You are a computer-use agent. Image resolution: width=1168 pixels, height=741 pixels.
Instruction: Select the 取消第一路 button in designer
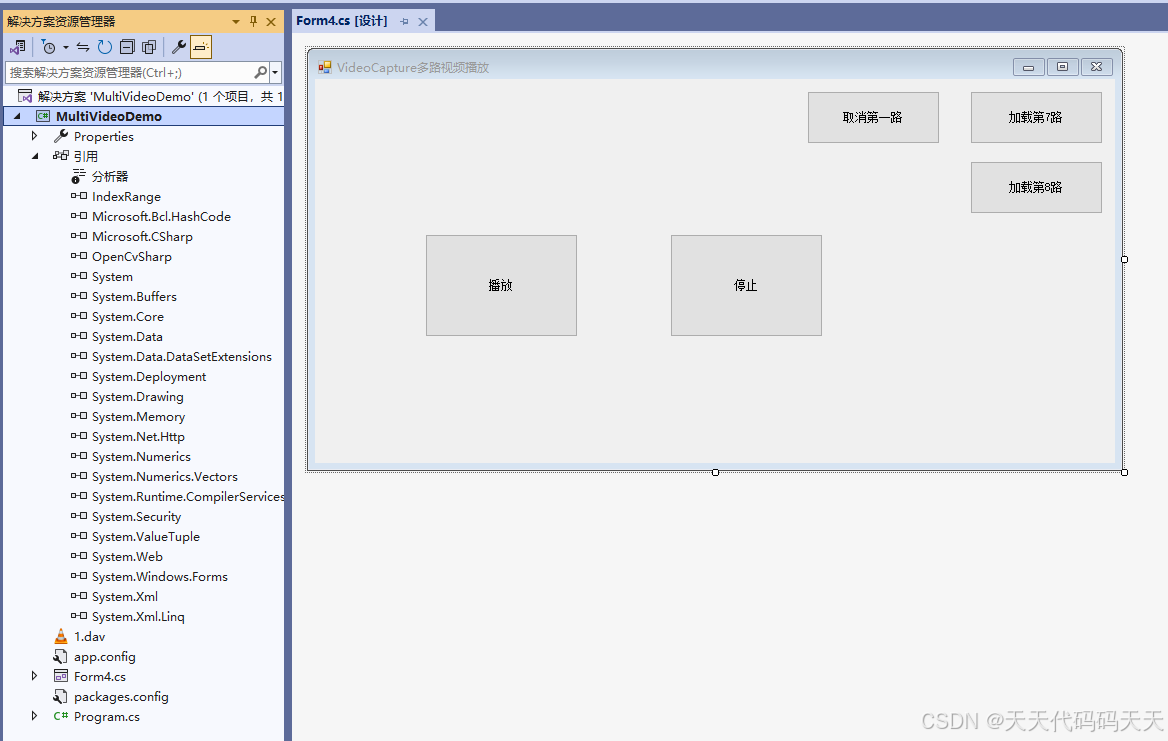[873, 118]
